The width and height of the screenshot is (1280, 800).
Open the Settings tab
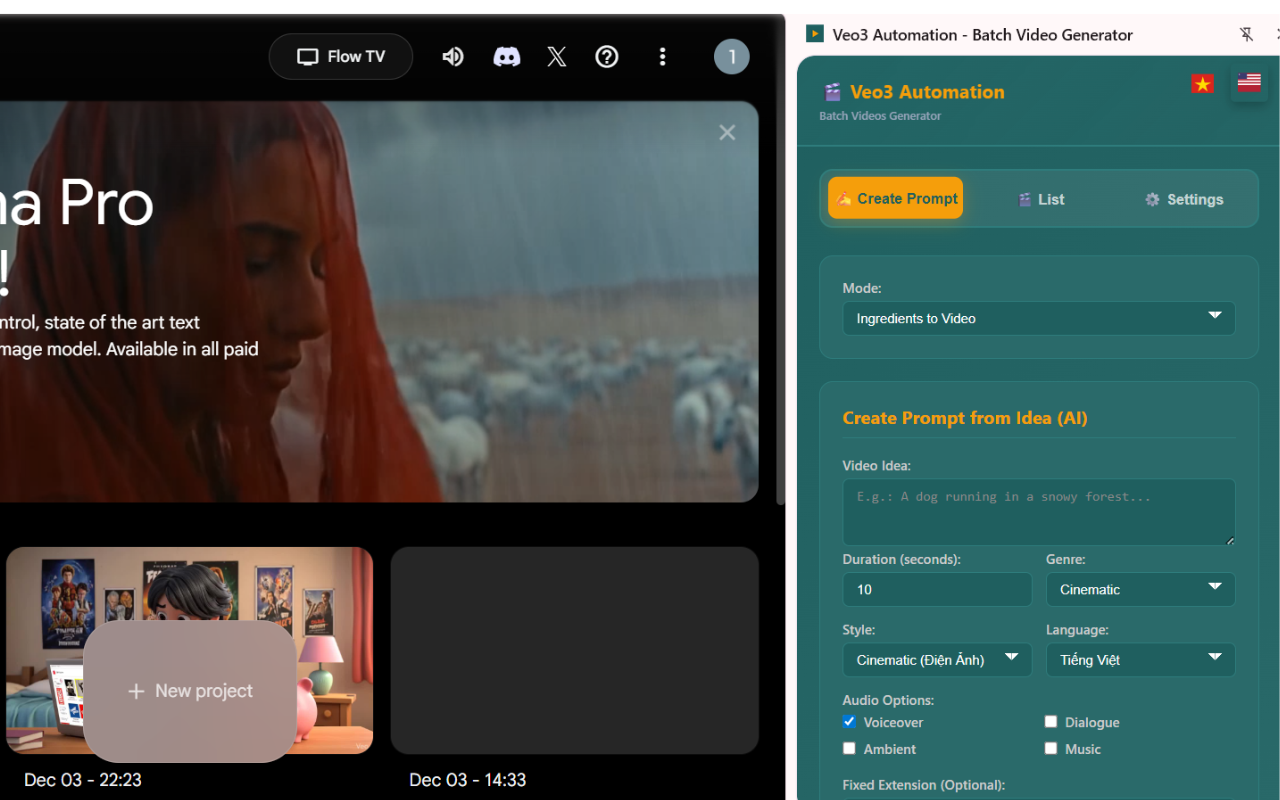point(1184,199)
